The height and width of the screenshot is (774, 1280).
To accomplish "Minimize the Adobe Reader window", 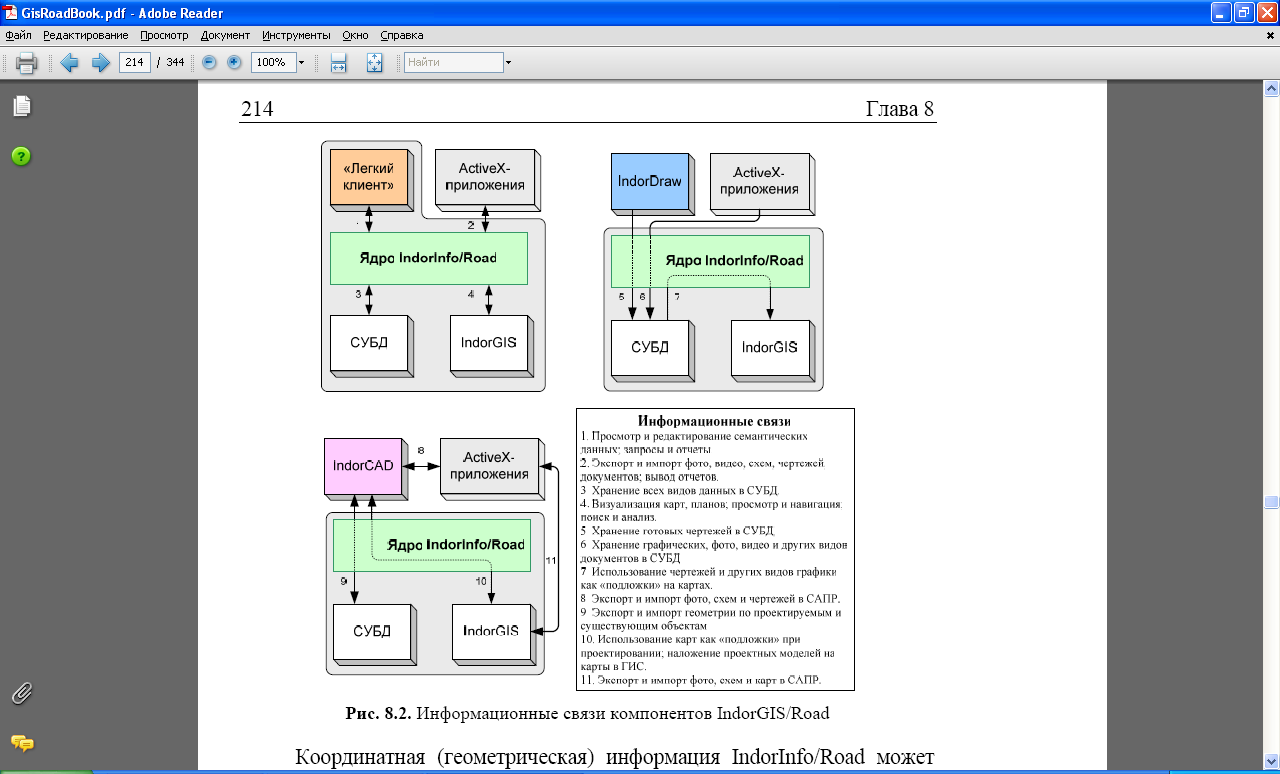I will coord(1220,13).
